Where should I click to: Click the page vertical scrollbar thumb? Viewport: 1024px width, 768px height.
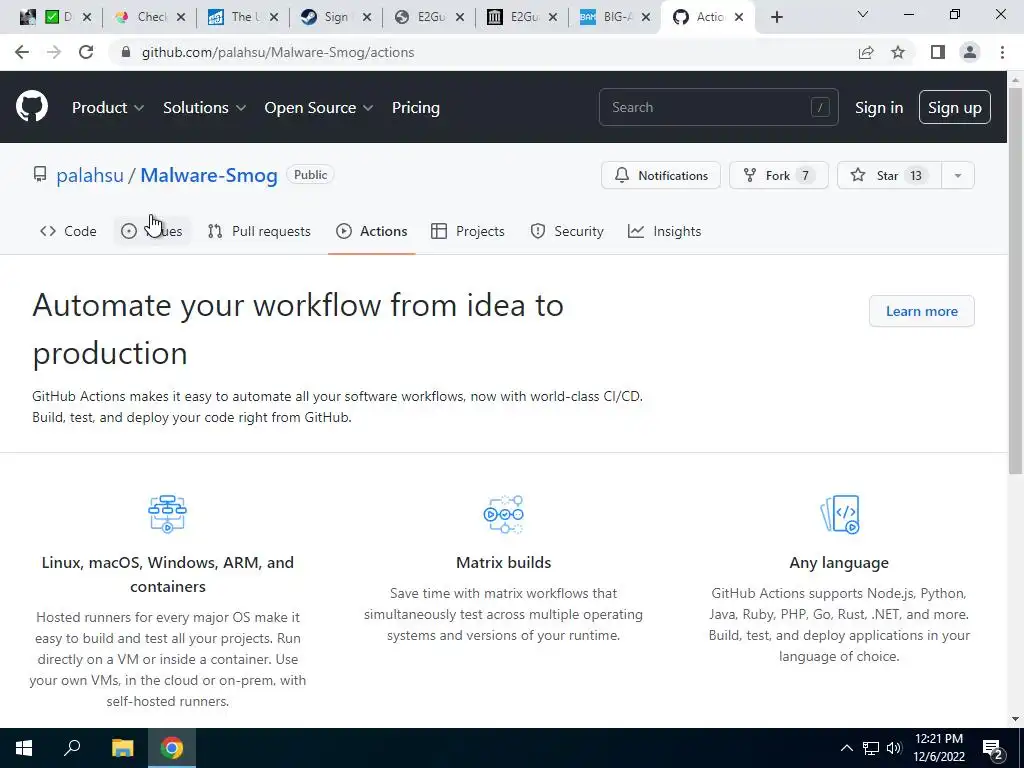point(1015,281)
